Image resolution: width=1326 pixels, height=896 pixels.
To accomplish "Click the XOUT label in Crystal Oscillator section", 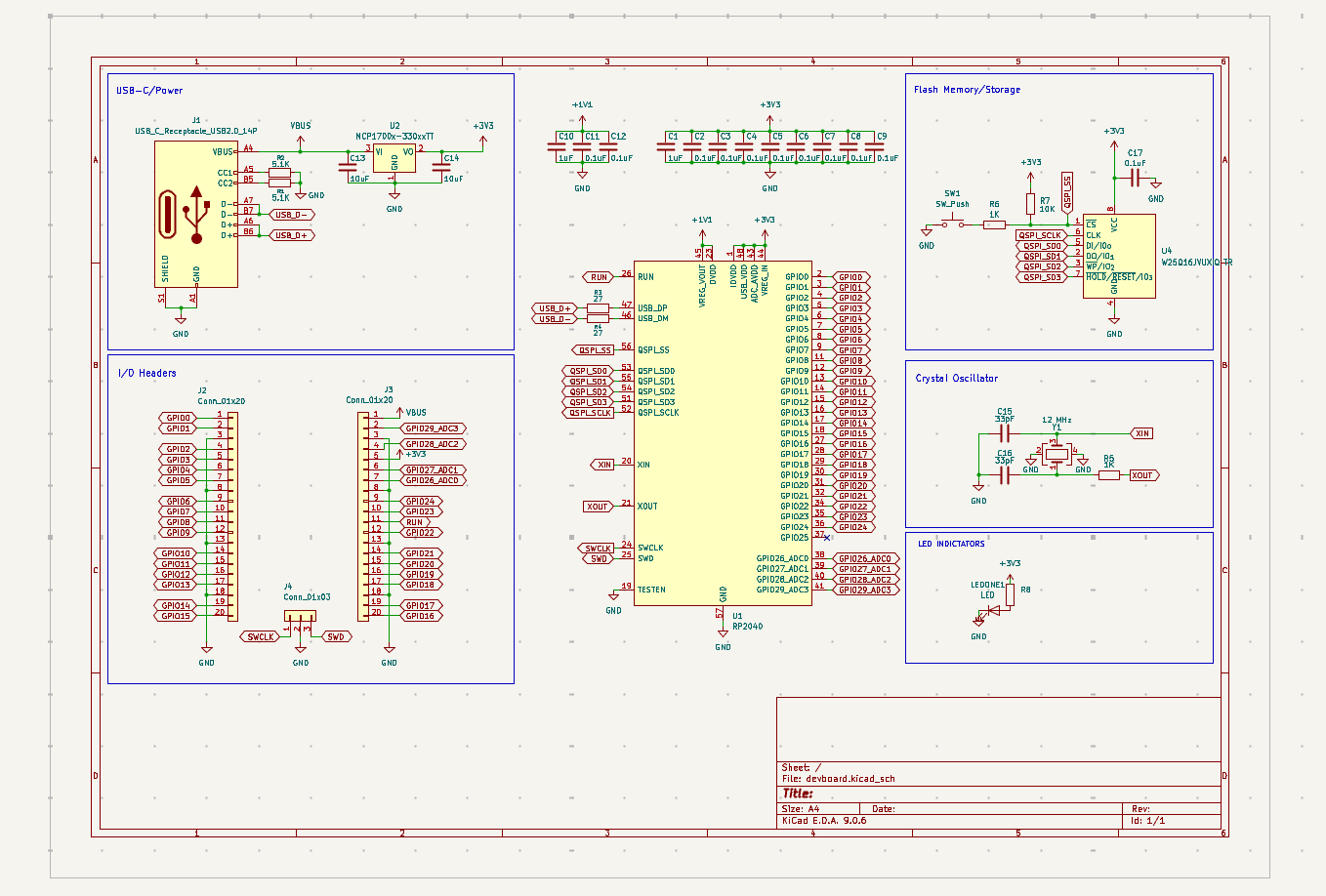I will click(1142, 475).
